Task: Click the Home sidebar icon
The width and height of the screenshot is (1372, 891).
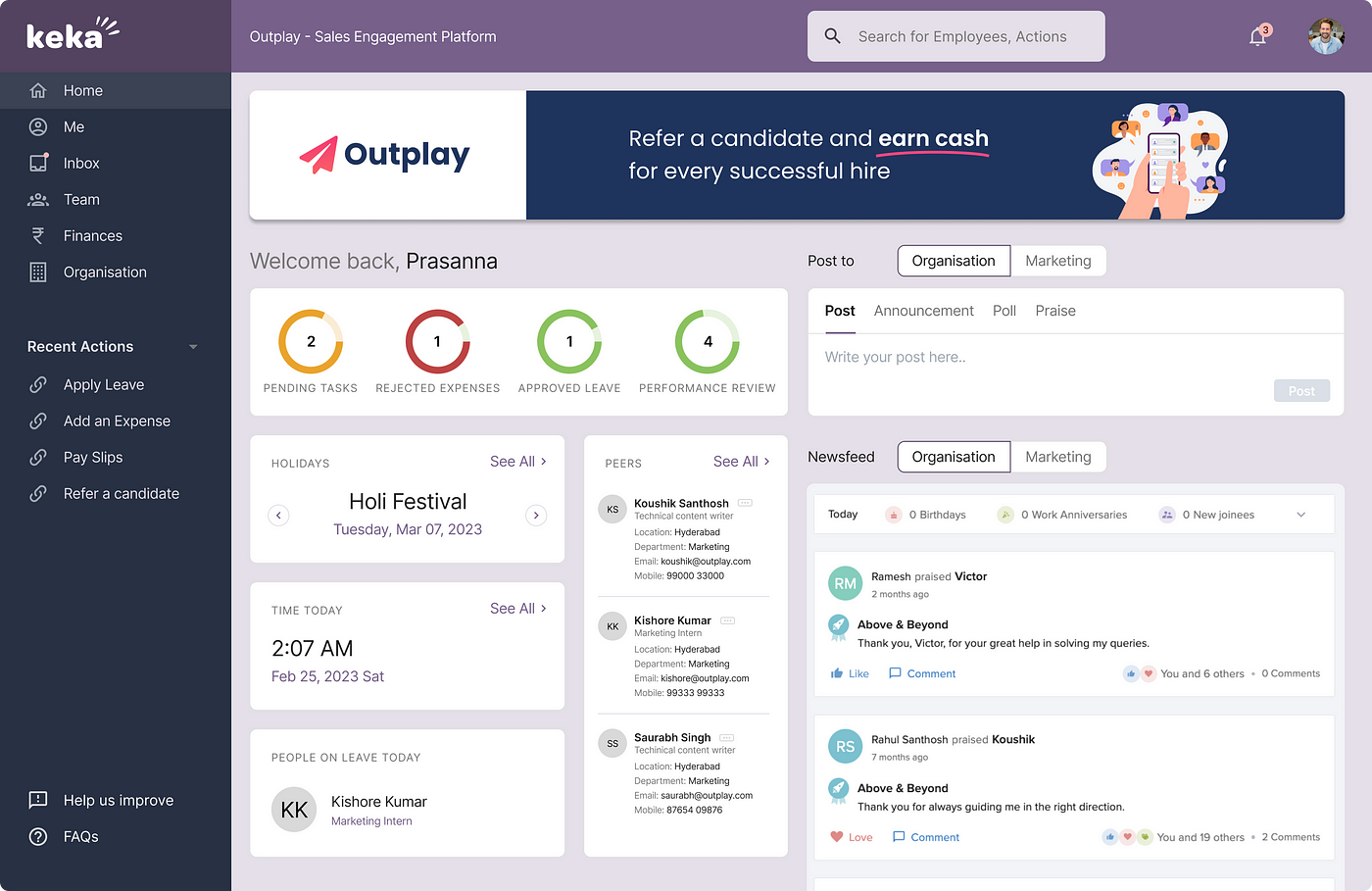Action: point(38,90)
